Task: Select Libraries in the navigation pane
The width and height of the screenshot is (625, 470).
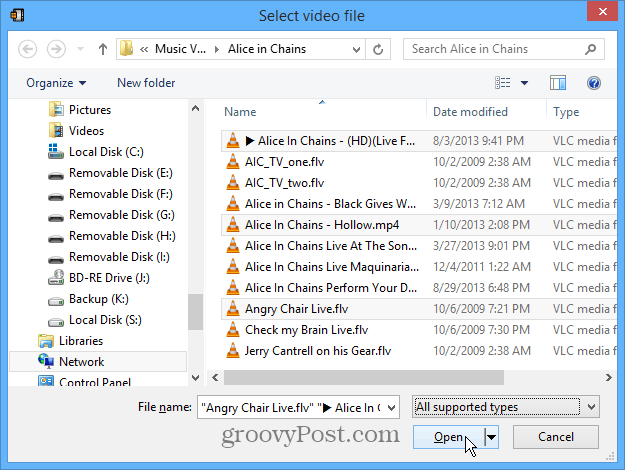Action: (x=81, y=341)
